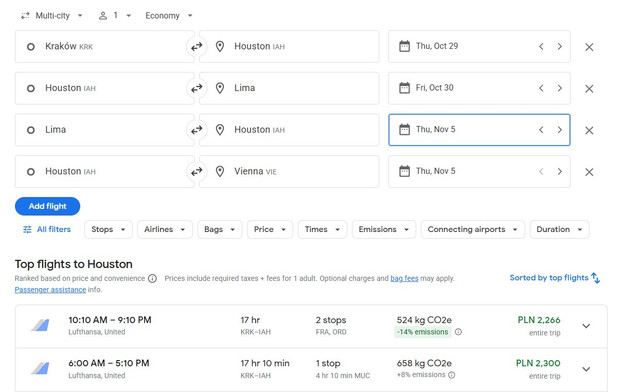Open calendar icon for Fri, Oct 30
Image resolution: width=640 pixels, height=392 pixels.
(404, 88)
